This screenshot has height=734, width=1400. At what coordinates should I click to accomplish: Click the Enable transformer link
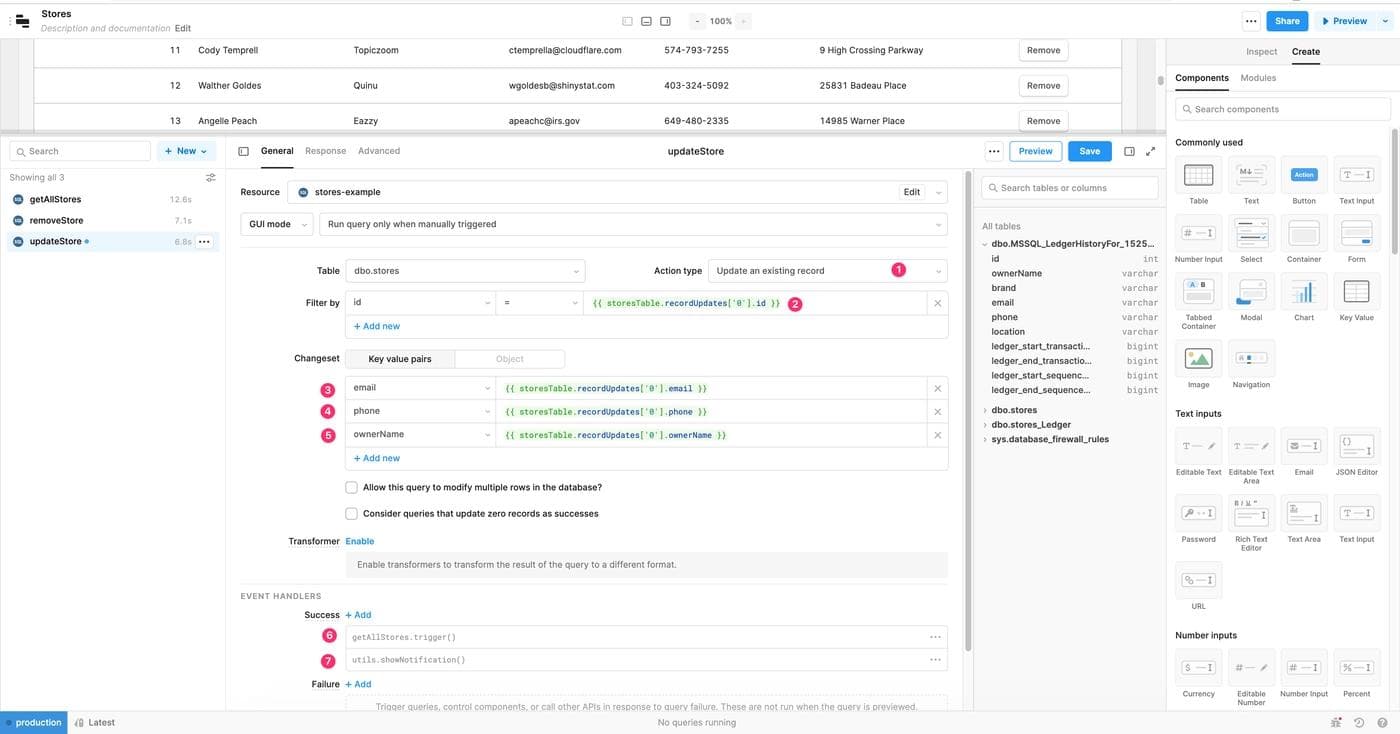point(359,541)
